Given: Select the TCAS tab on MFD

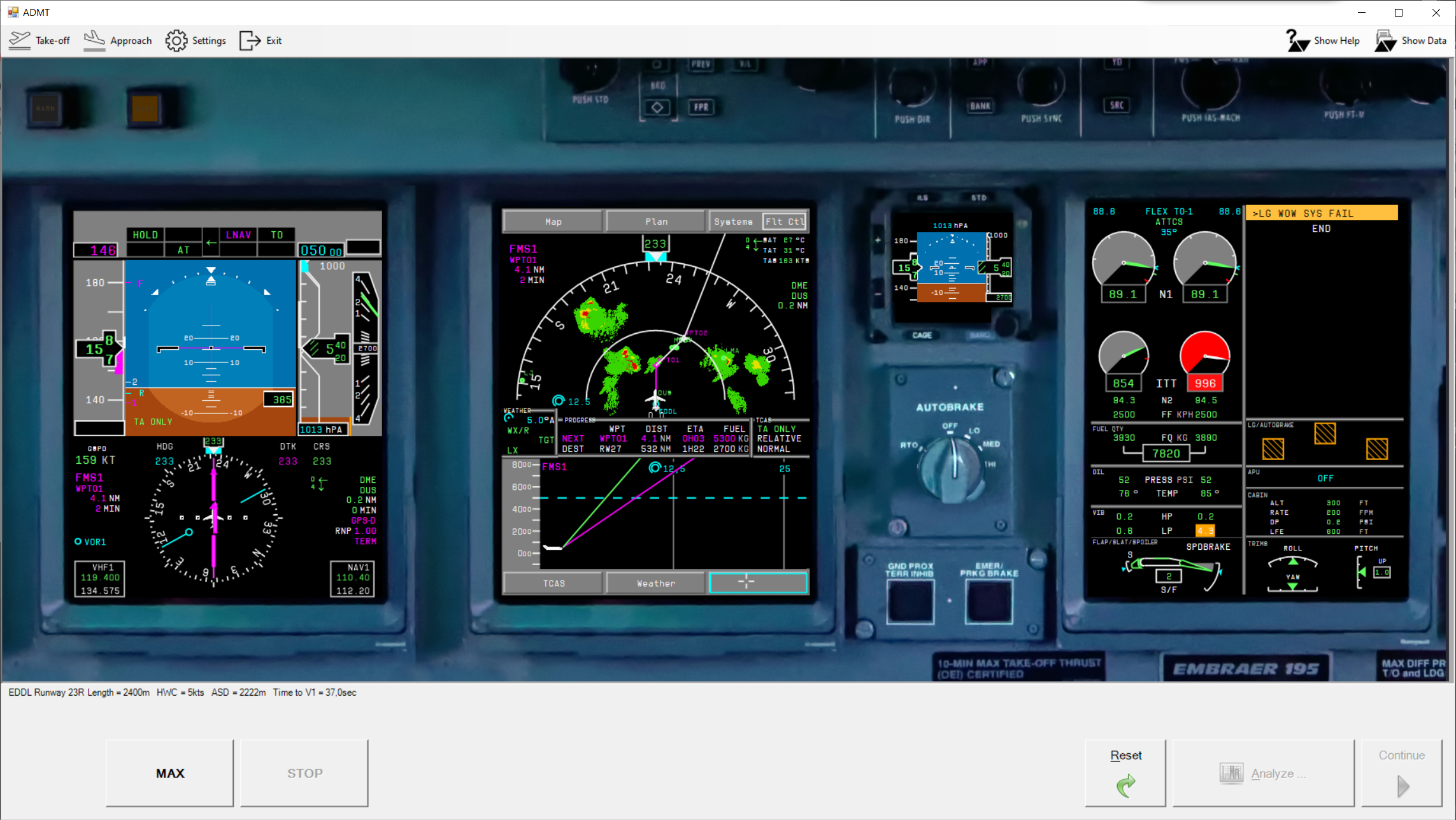Looking at the screenshot, I should tap(553, 582).
